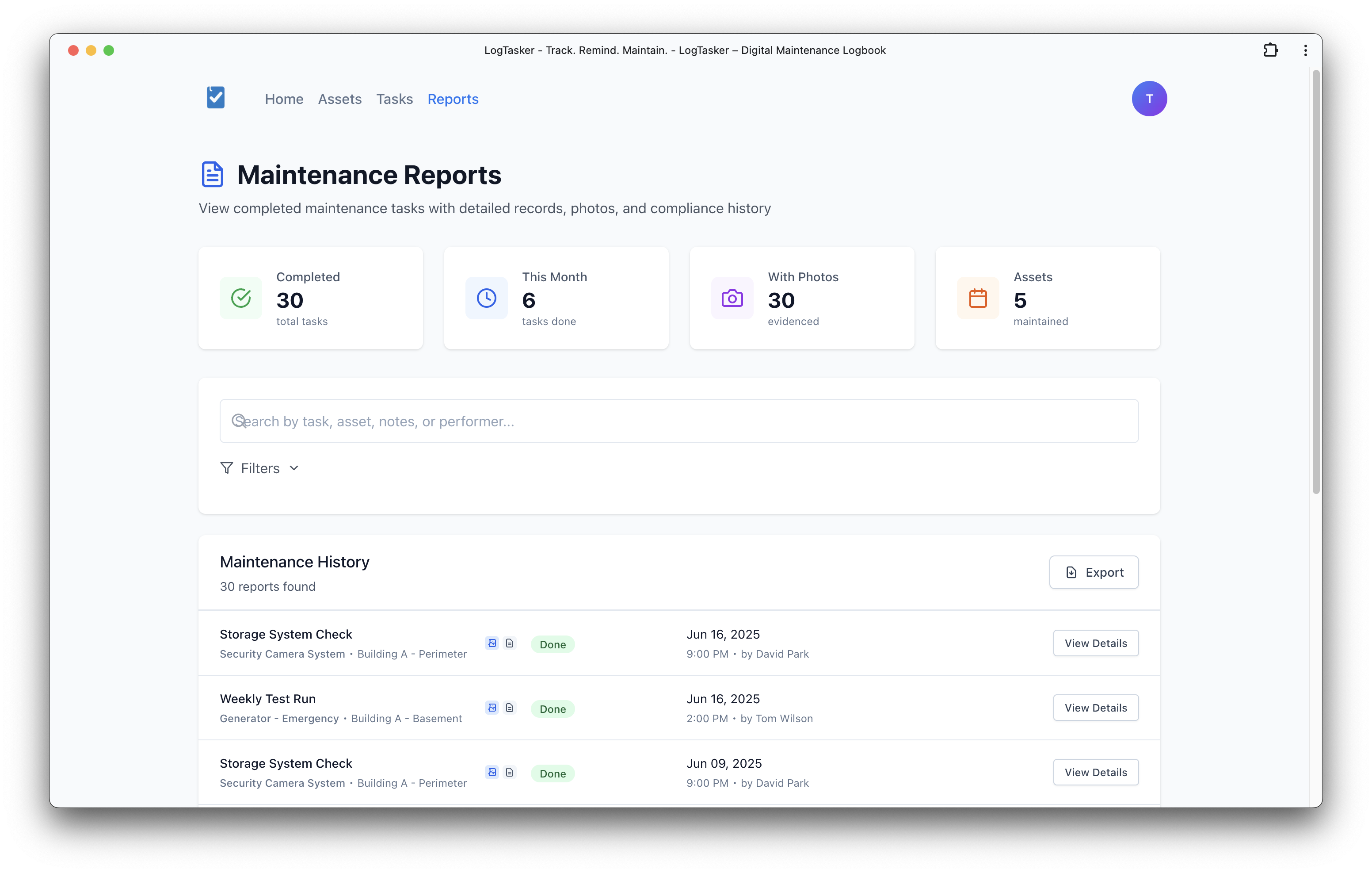Screen dimensions: 1372x873
Task: Click the "5" assets maintained value
Action: 1020,300
